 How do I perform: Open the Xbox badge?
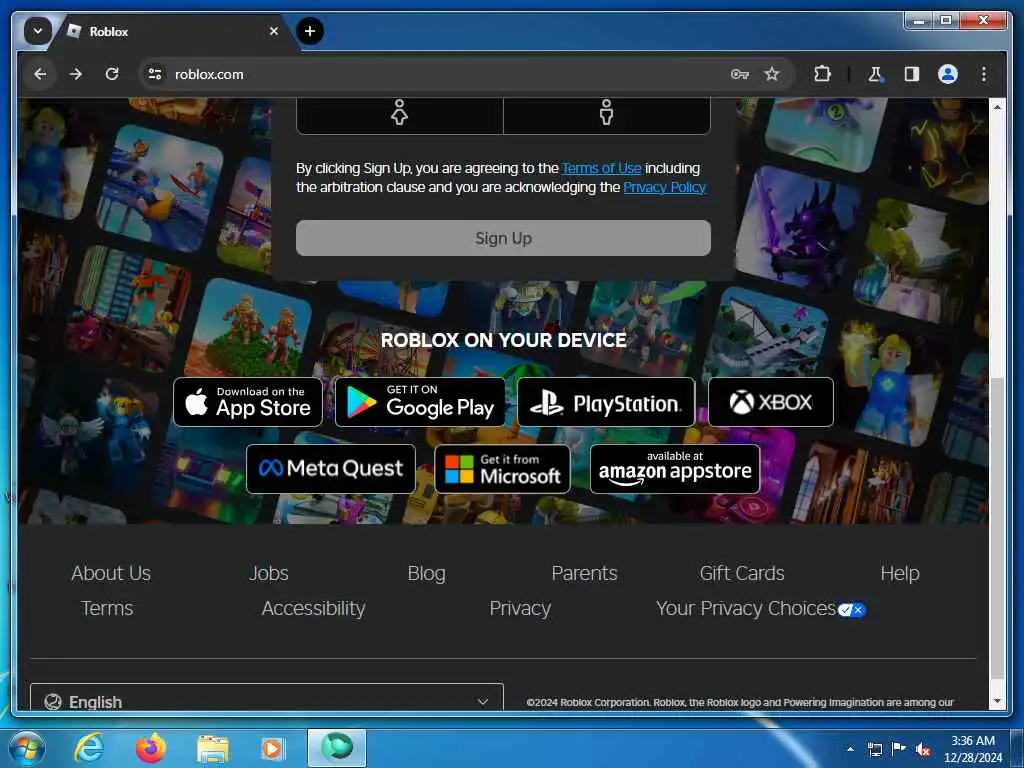[771, 402]
